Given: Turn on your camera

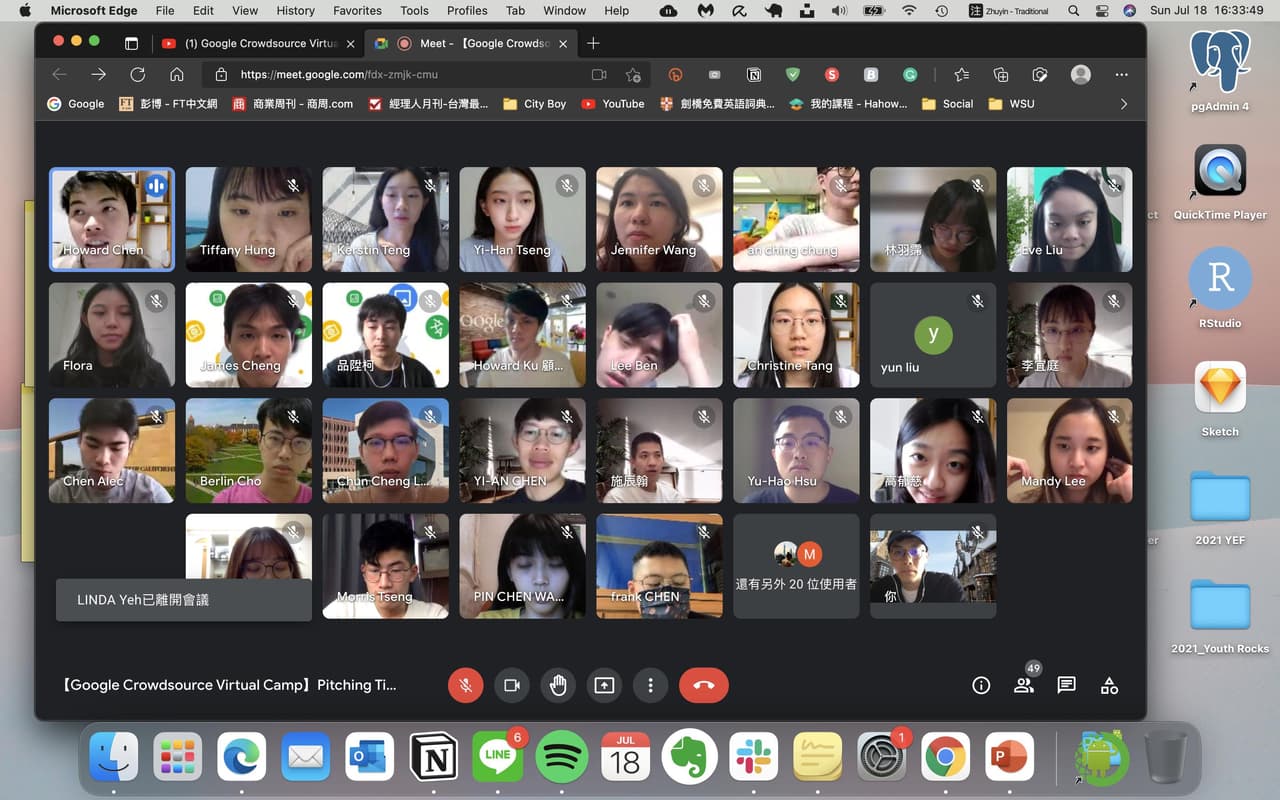Looking at the screenshot, I should click(511, 685).
